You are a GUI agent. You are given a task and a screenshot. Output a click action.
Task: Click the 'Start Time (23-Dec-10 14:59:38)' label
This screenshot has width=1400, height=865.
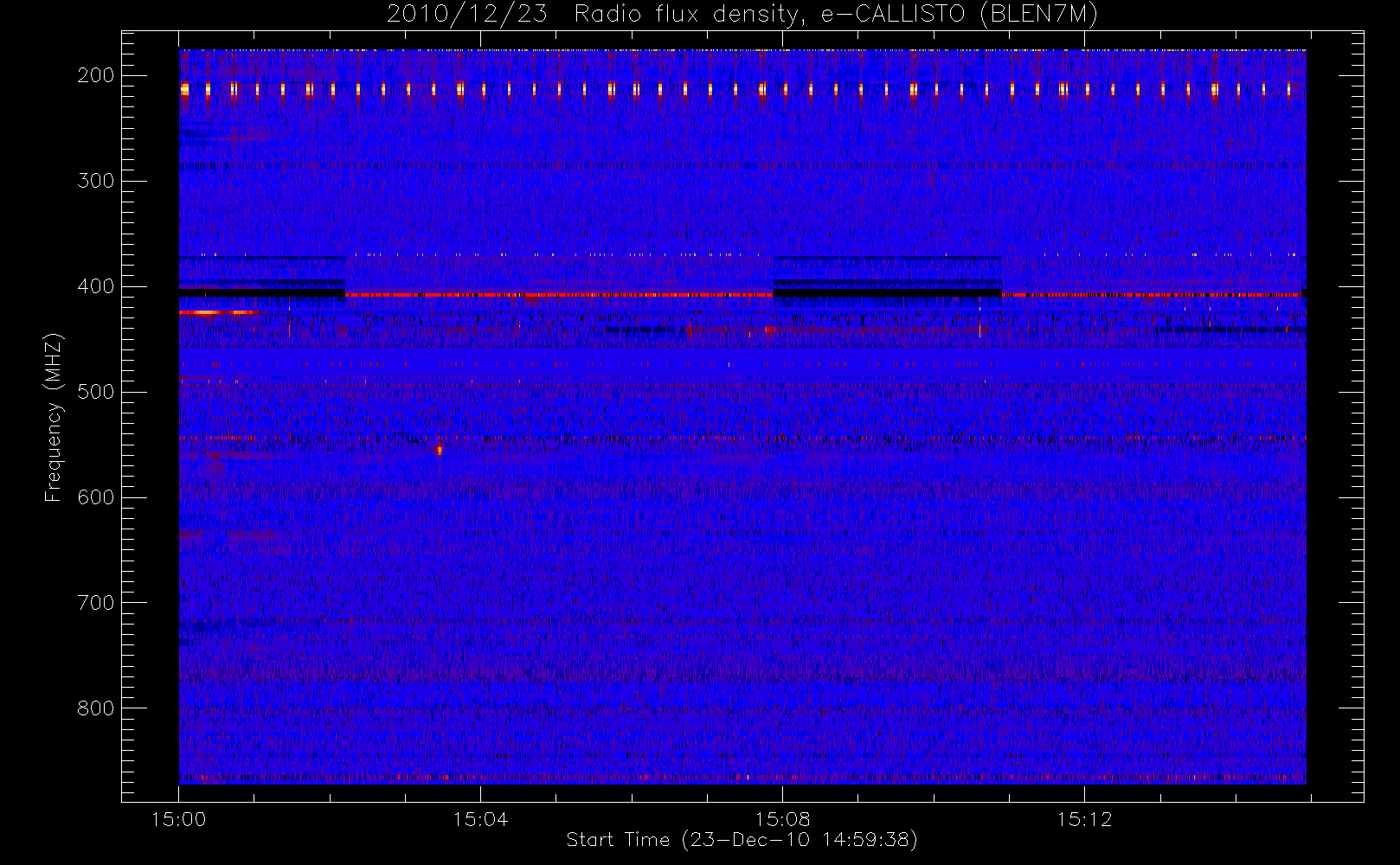coord(742,840)
